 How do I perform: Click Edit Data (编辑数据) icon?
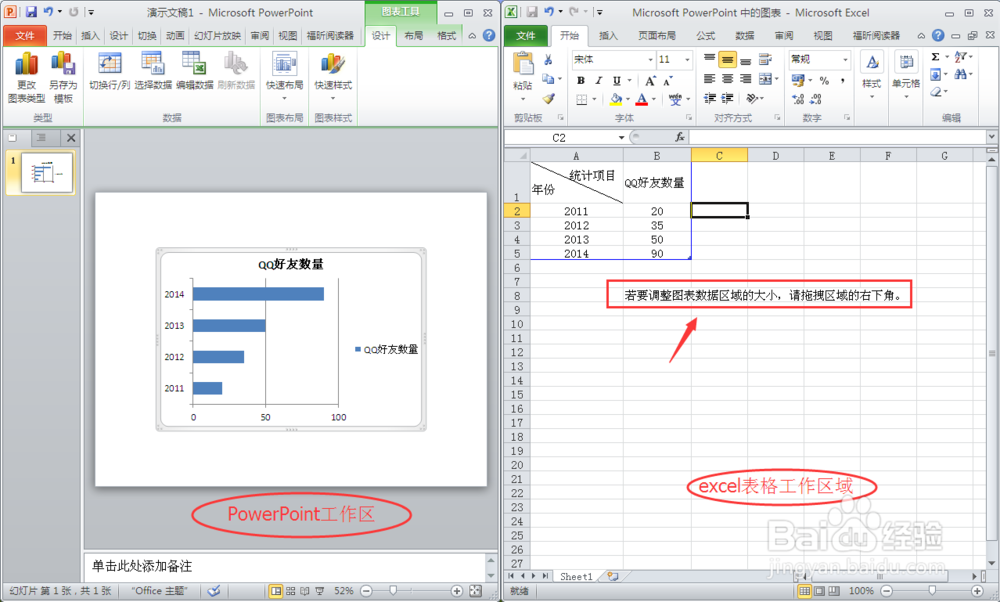click(x=194, y=64)
